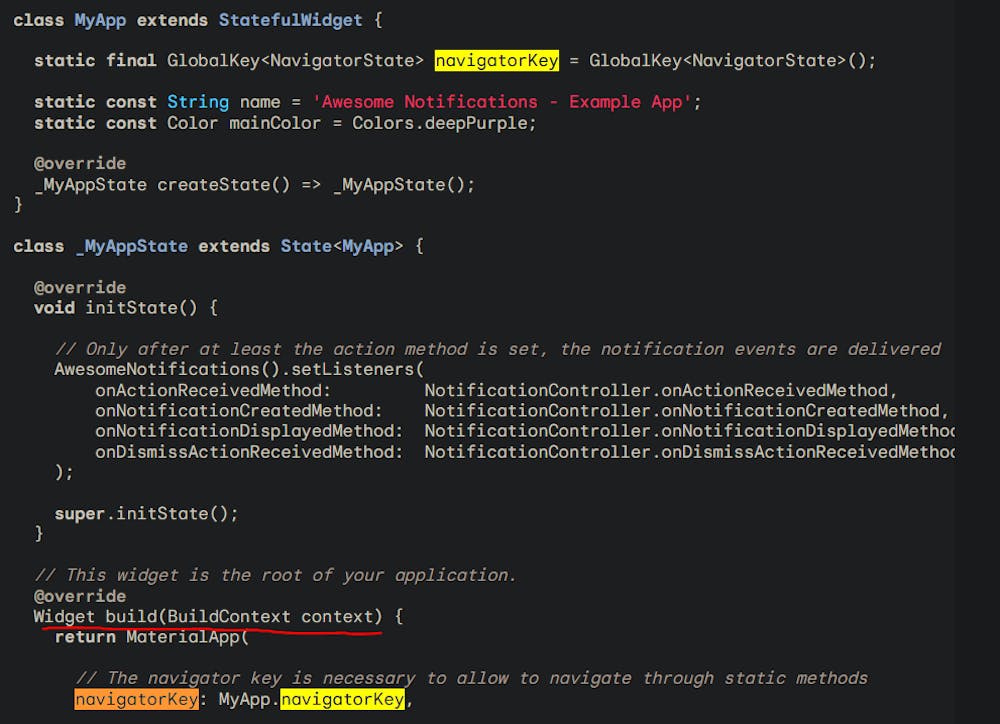Click the @override above createState
The image size is (1000, 724).
pos(80,163)
